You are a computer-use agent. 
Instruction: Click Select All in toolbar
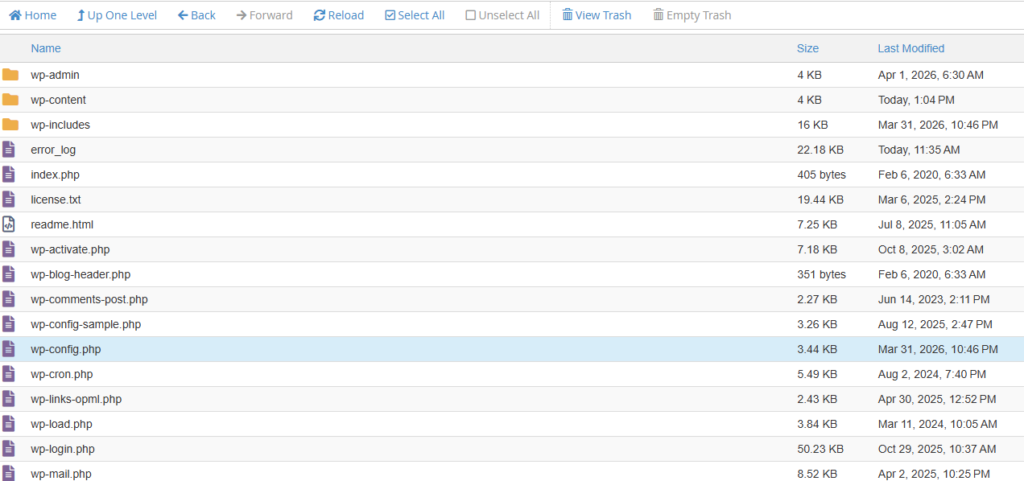pyautogui.click(x=415, y=15)
